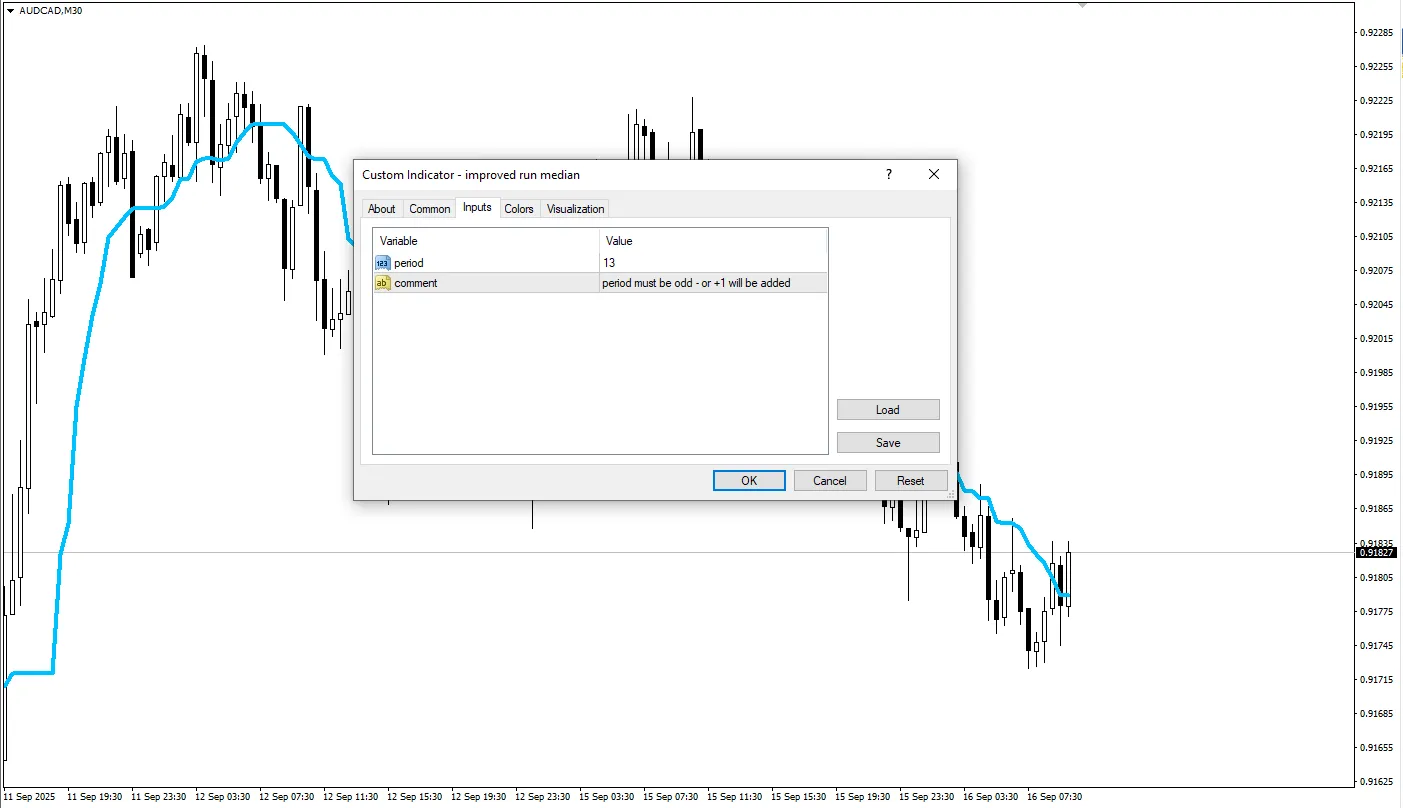
Task: Click the 0.91625 price scale label
Action: [1376, 781]
